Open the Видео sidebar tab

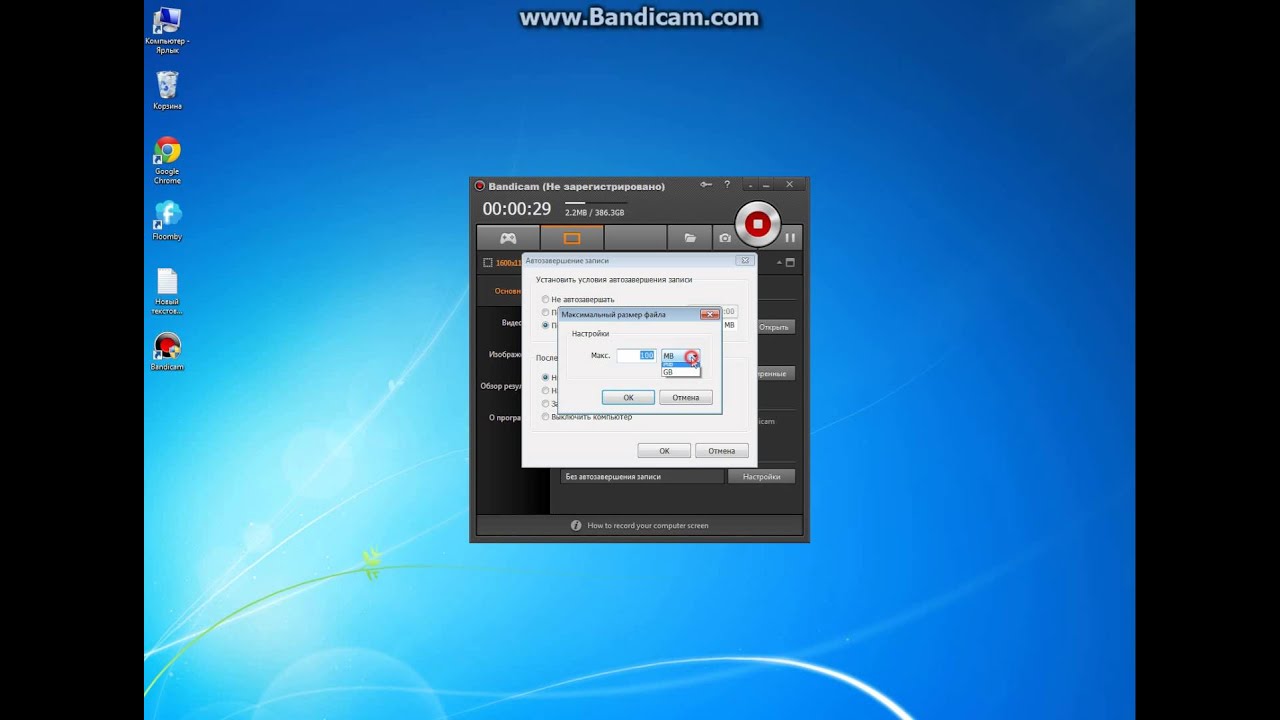tap(512, 323)
